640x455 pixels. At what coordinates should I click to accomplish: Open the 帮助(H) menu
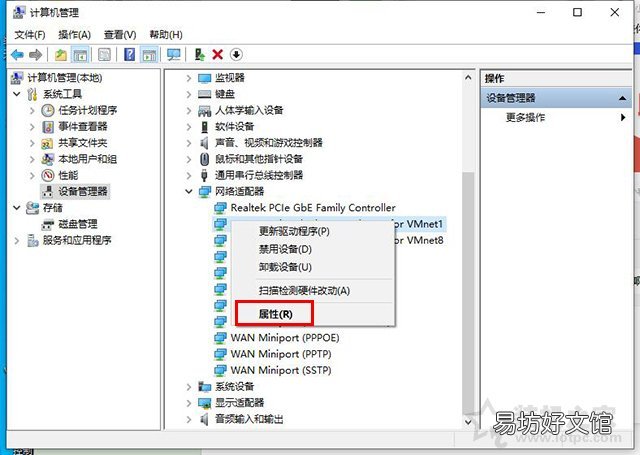(166, 35)
